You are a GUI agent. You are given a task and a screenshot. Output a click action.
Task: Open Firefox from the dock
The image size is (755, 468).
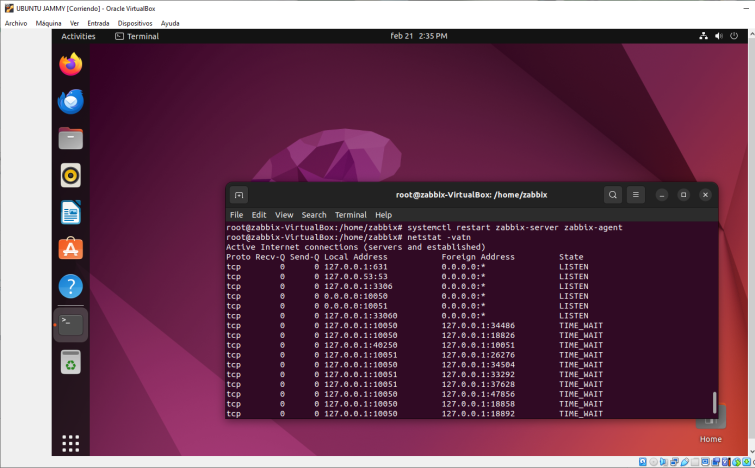(71, 65)
